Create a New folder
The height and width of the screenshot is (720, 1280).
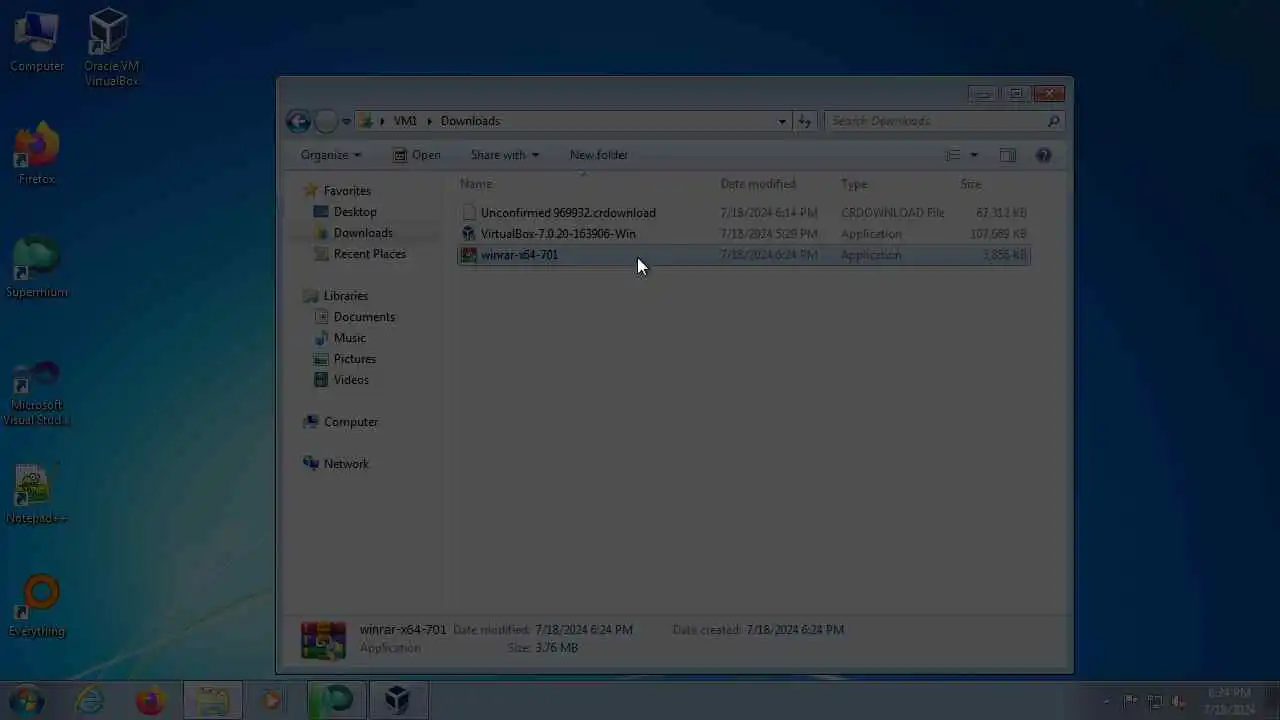pos(599,155)
